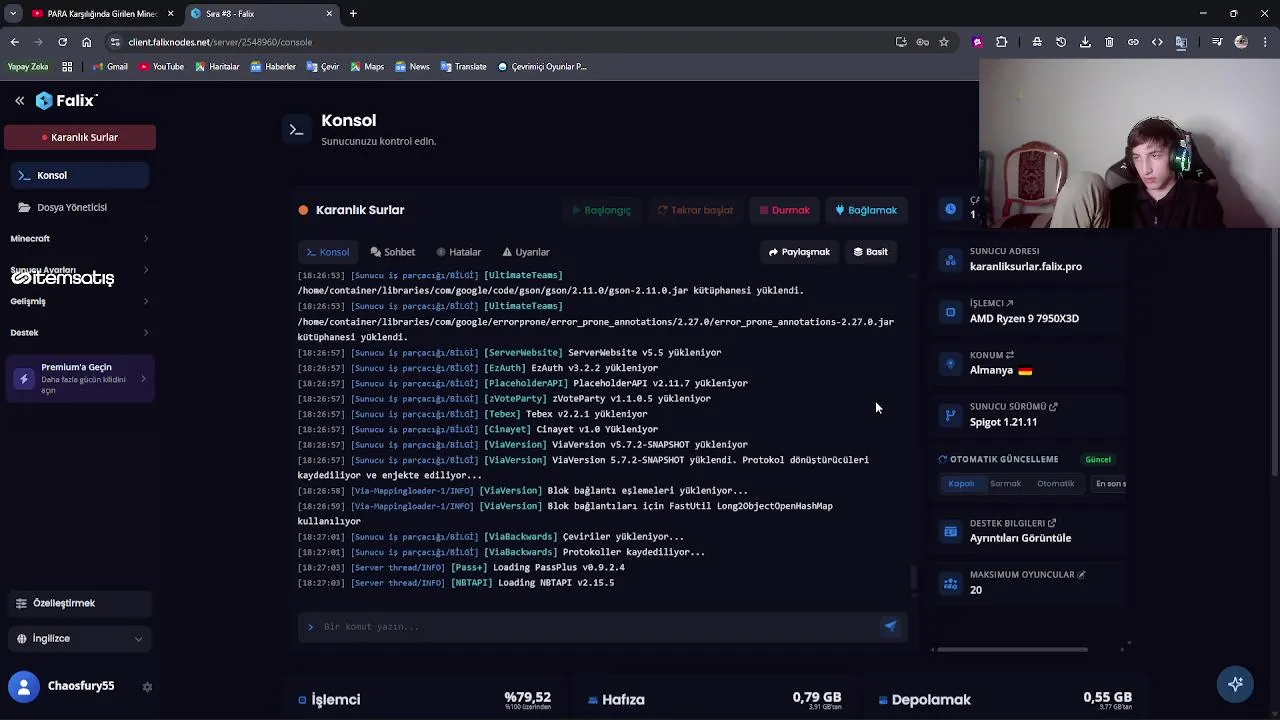Switch to the Hatalar tab

[459, 252]
